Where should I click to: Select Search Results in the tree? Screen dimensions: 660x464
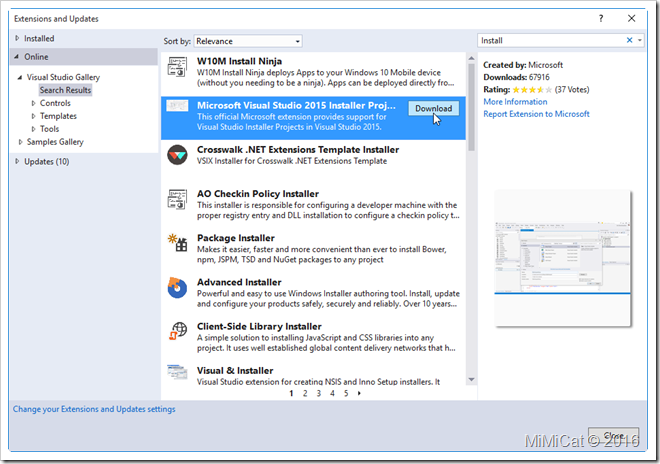coord(65,90)
